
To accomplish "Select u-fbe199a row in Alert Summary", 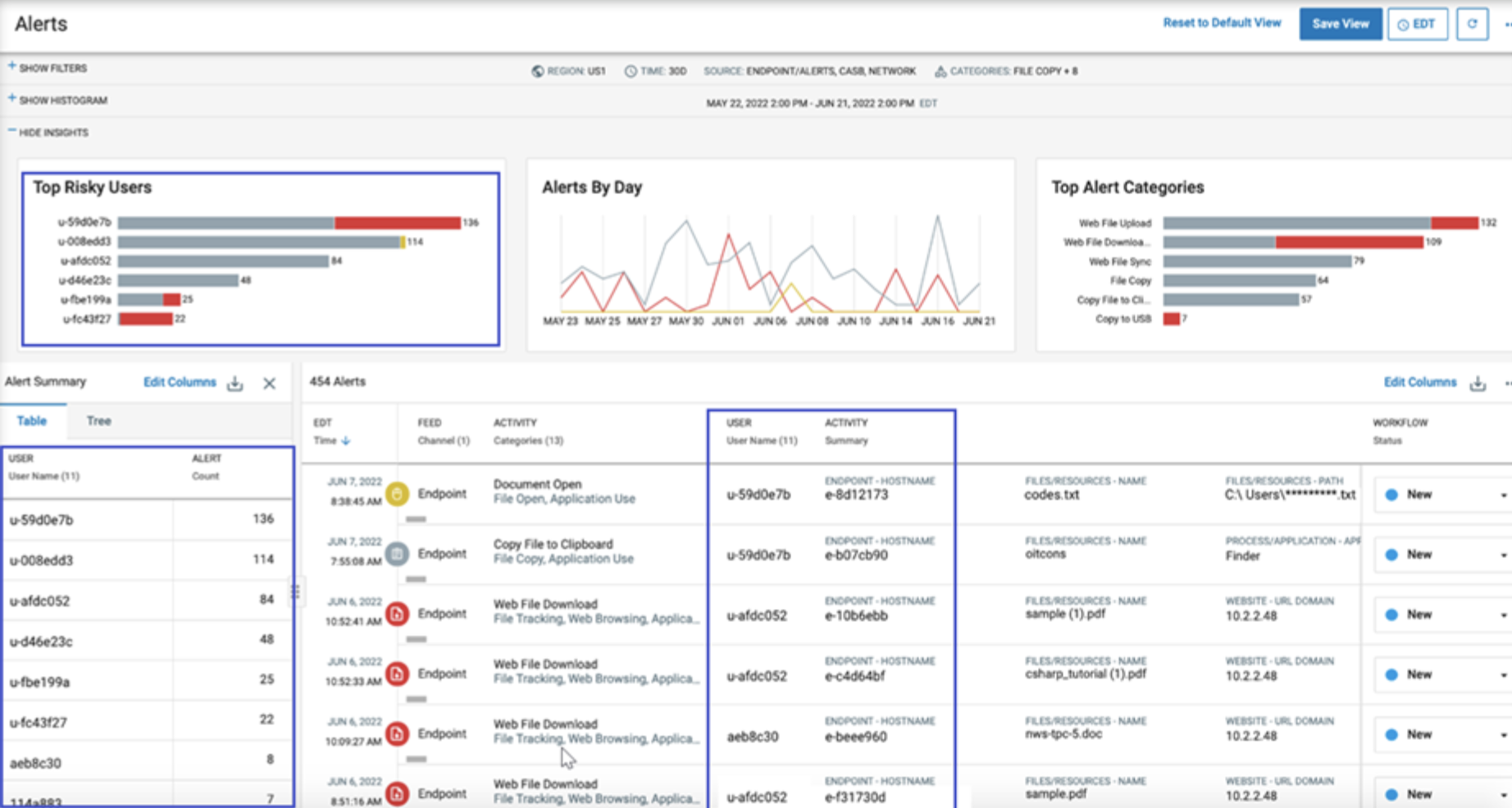I will click(x=148, y=681).
